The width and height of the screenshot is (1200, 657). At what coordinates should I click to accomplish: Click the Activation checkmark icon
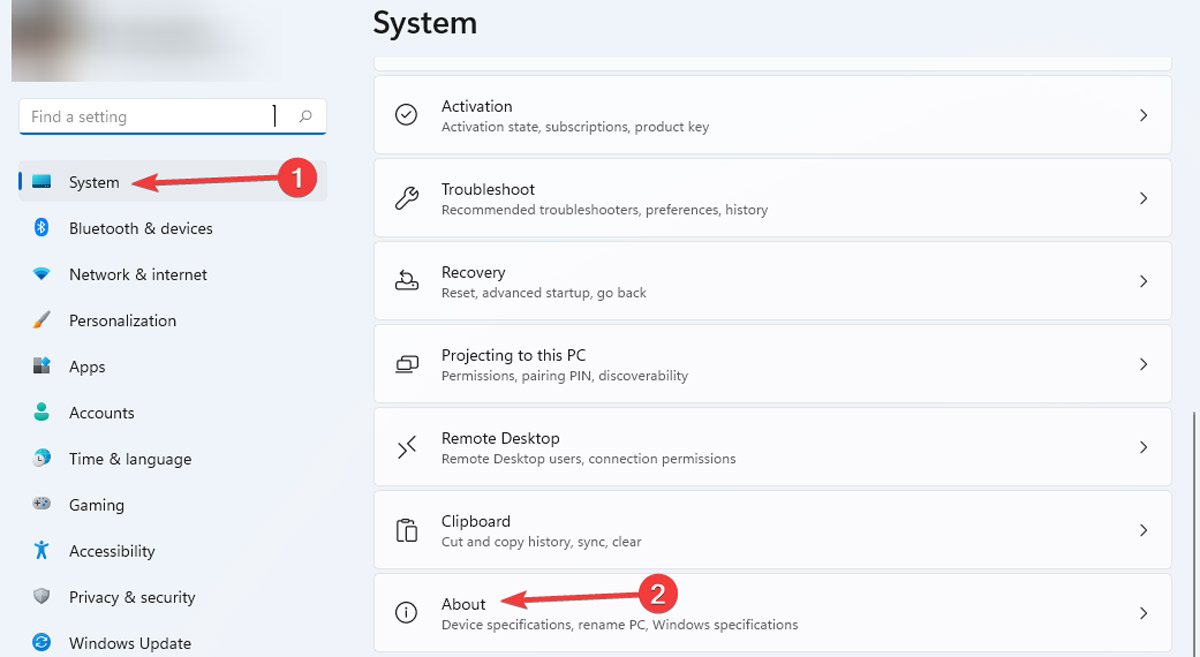[x=406, y=115]
